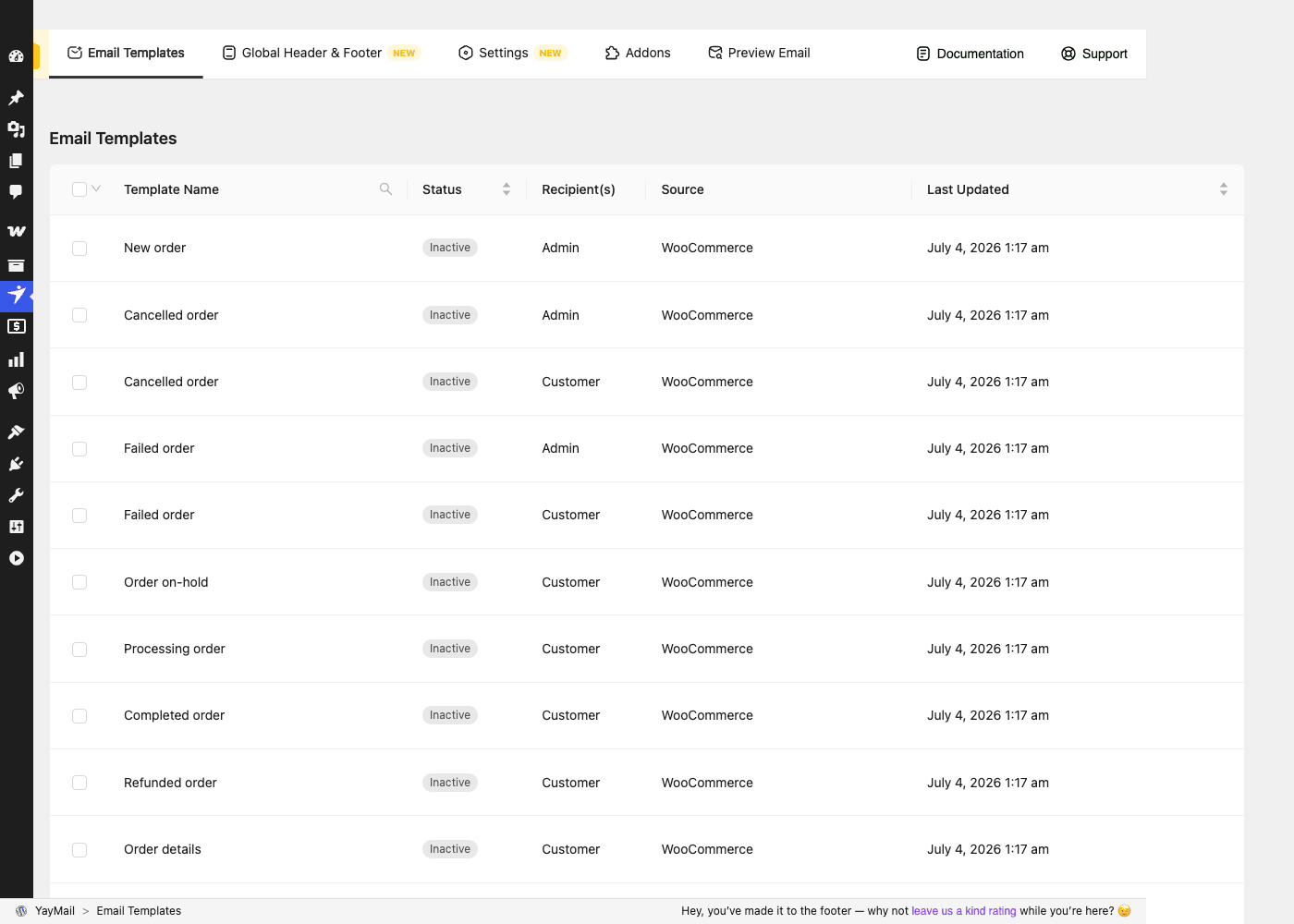Click the Inactive badge for Completed order
This screenshot has height=924, width=1294.
450,715
